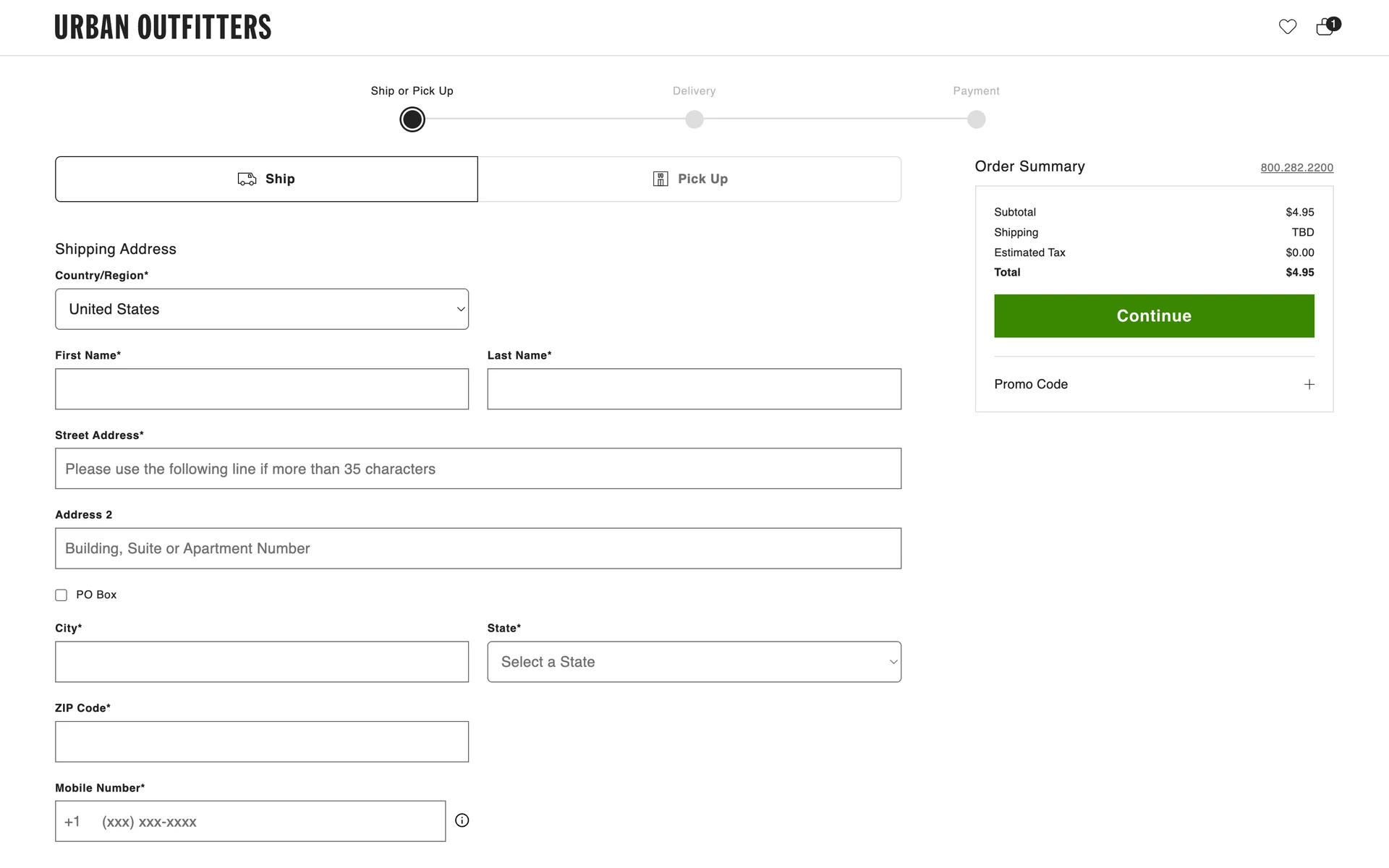Click the mobile number info icon

462,820
